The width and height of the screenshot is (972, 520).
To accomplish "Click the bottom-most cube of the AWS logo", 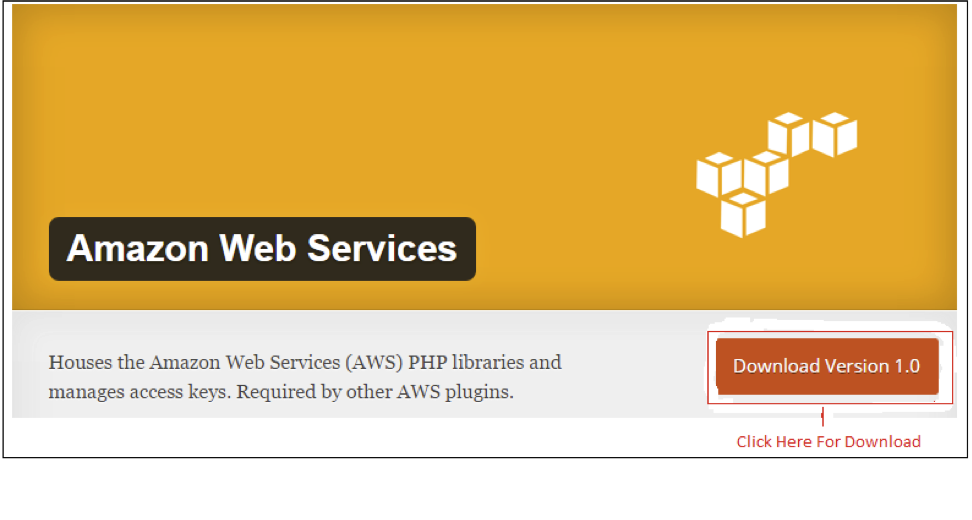I will point(743,214).
